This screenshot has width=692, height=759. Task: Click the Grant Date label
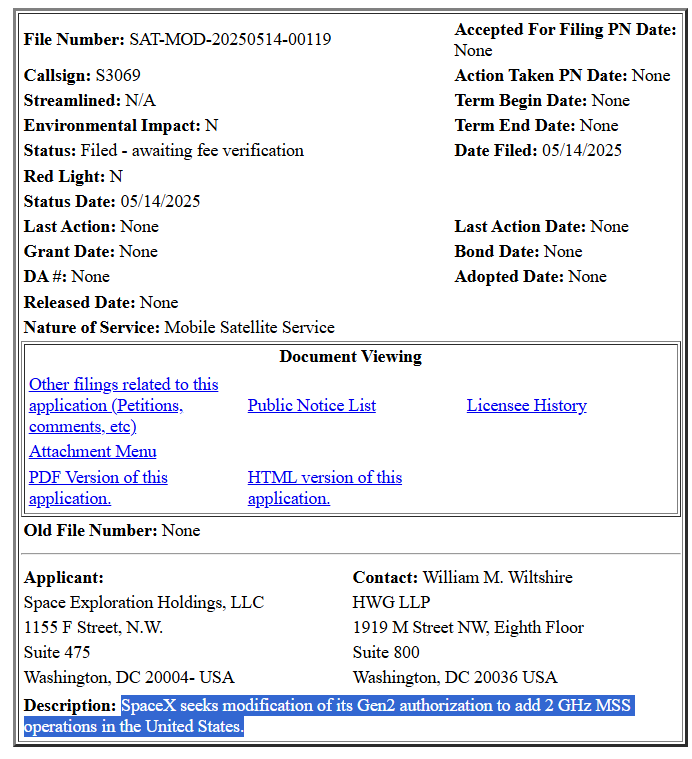pyautogui.click(x=70, y=252)
